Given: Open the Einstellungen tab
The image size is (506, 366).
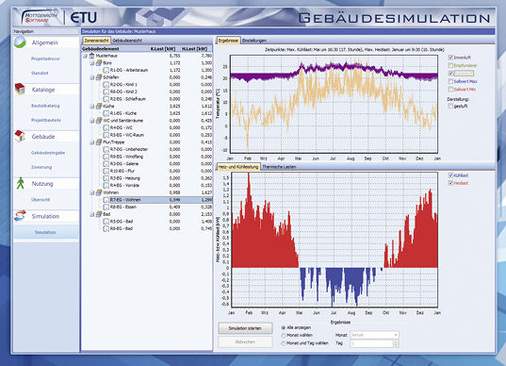Looking at the screenshot, I should [254, 41].
